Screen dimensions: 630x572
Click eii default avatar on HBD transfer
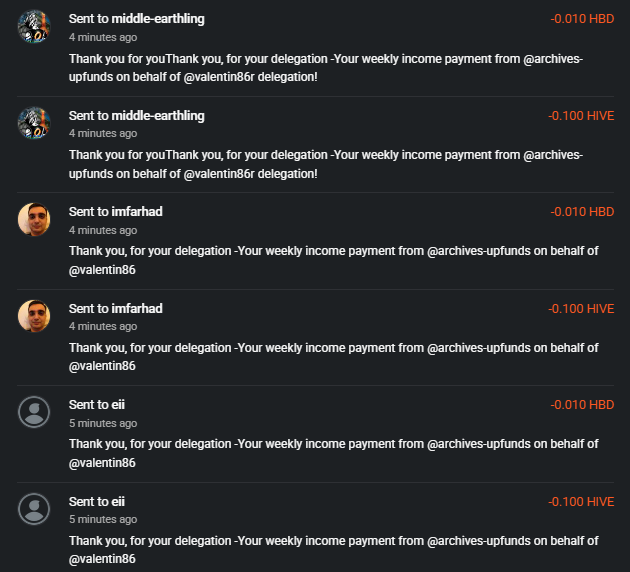pyautogui.click(x=34, y=412)
